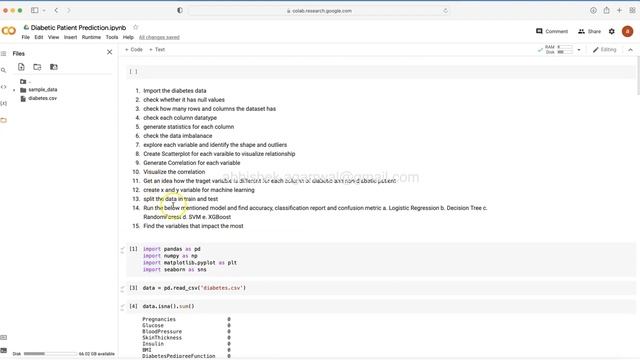Go forward with Safari's forward arrow
This screenshot has height=360, width=640.
point(69,10)
